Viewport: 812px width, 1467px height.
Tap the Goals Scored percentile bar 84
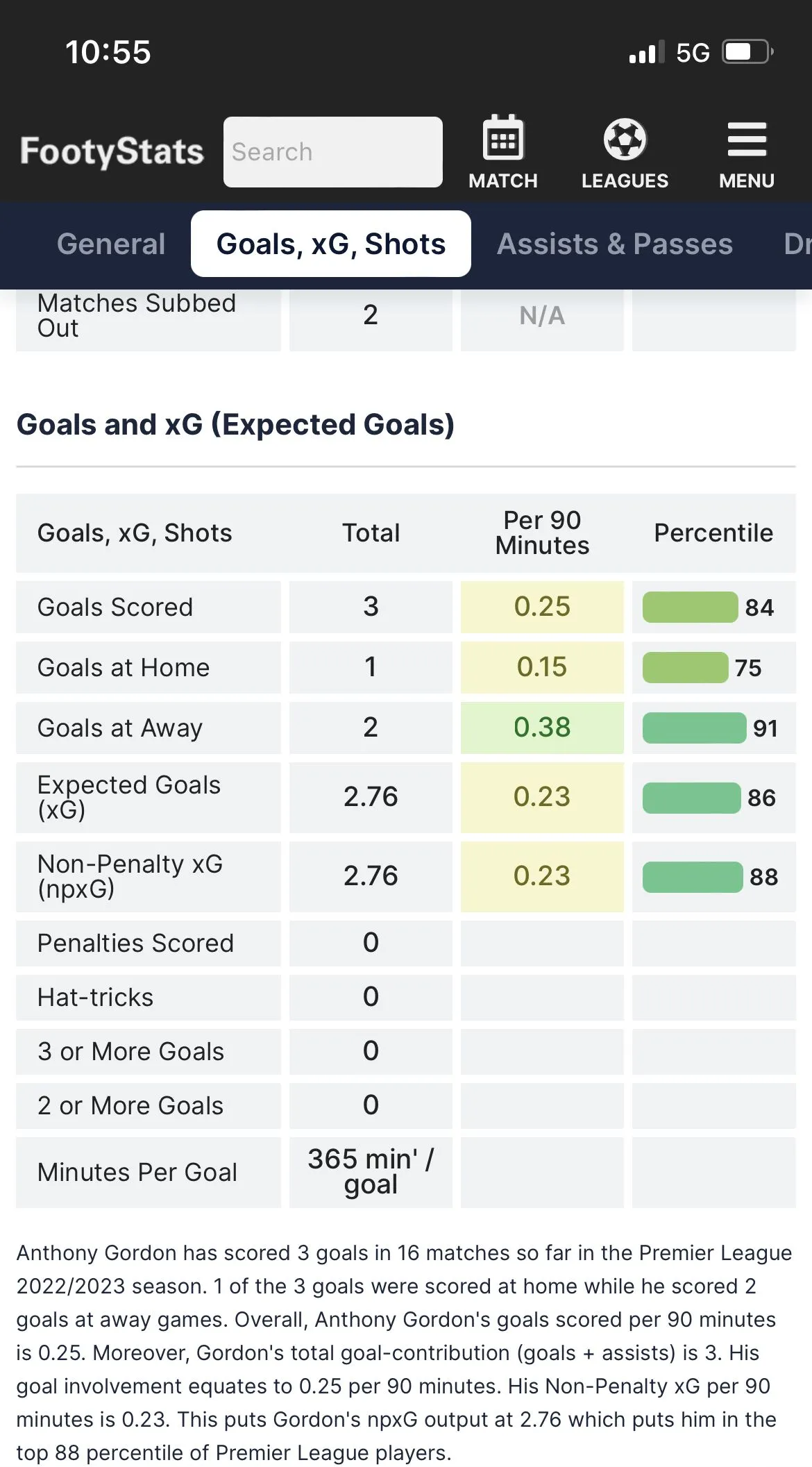tap(691, 607)
